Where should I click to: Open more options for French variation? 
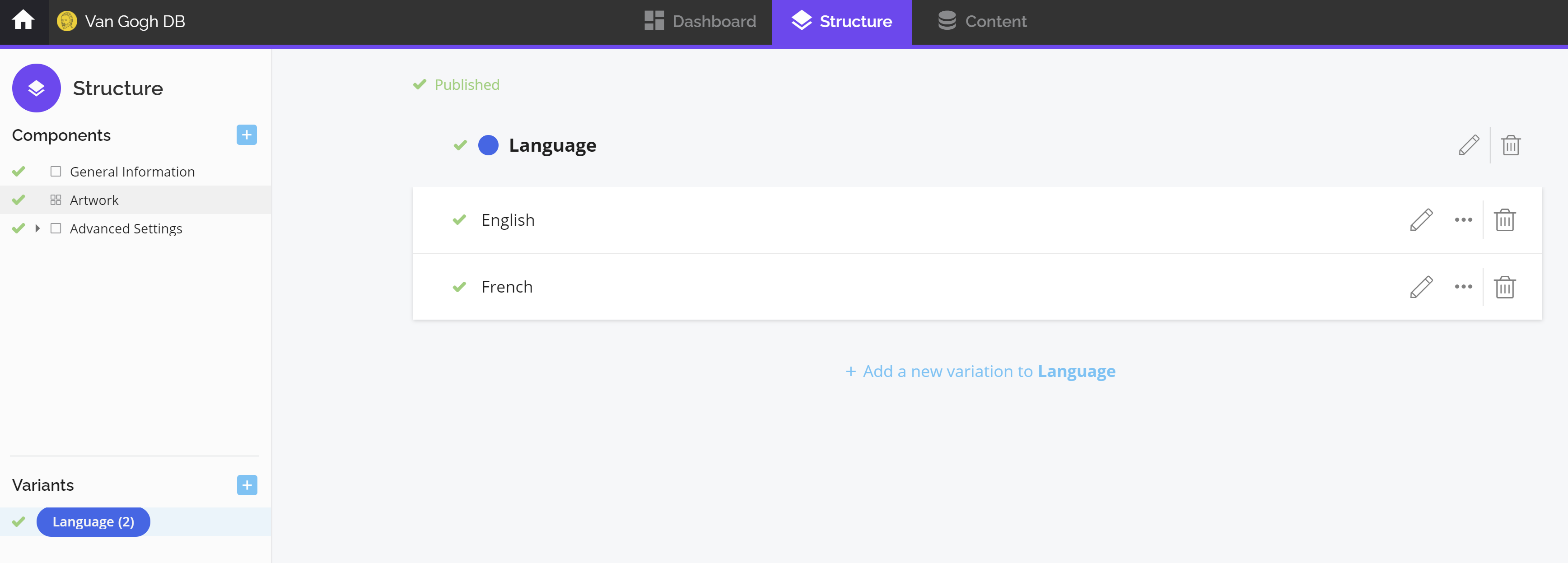pyautogui.click(x=1463, y=287)
